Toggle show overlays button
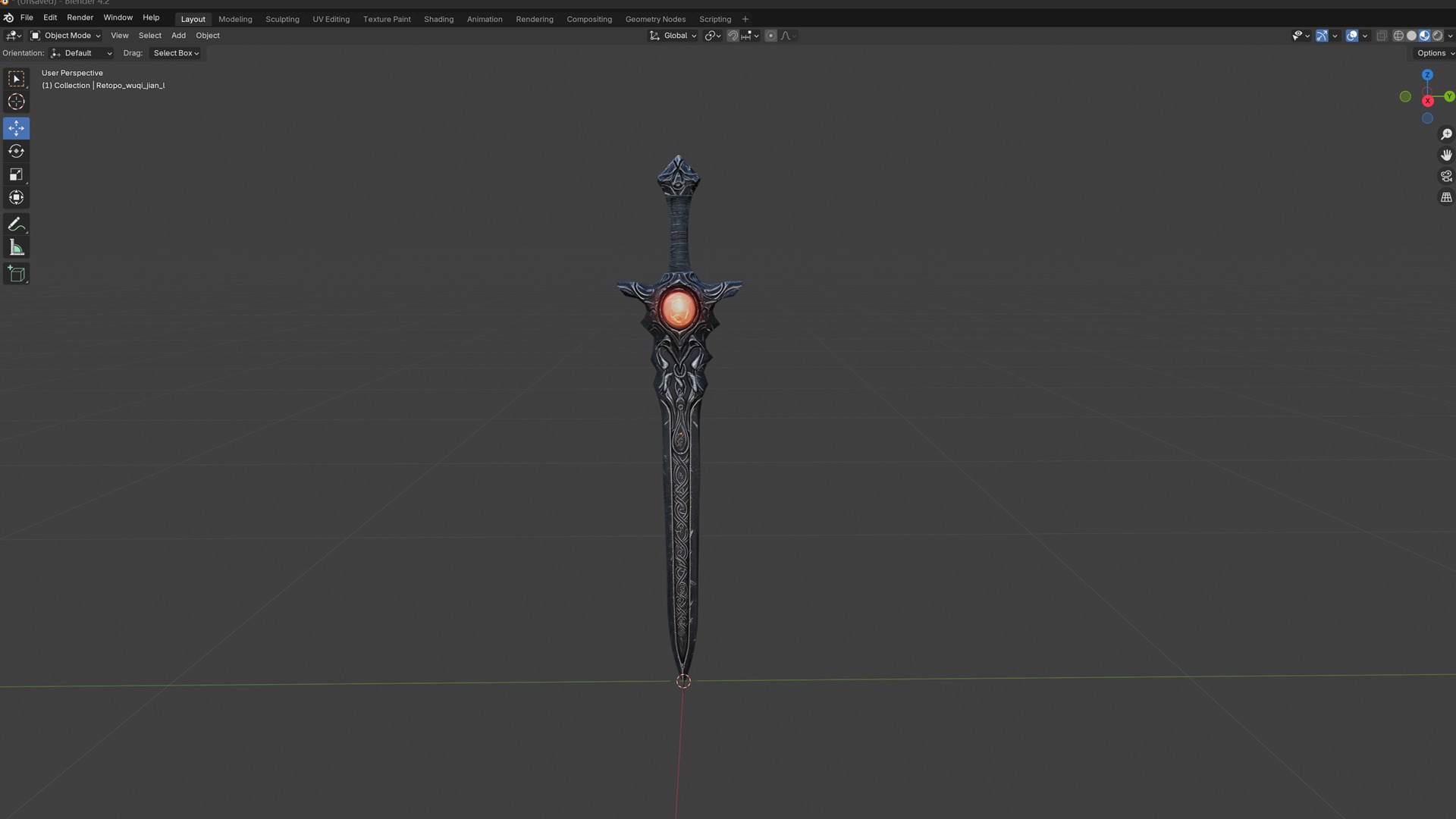 1351,36
